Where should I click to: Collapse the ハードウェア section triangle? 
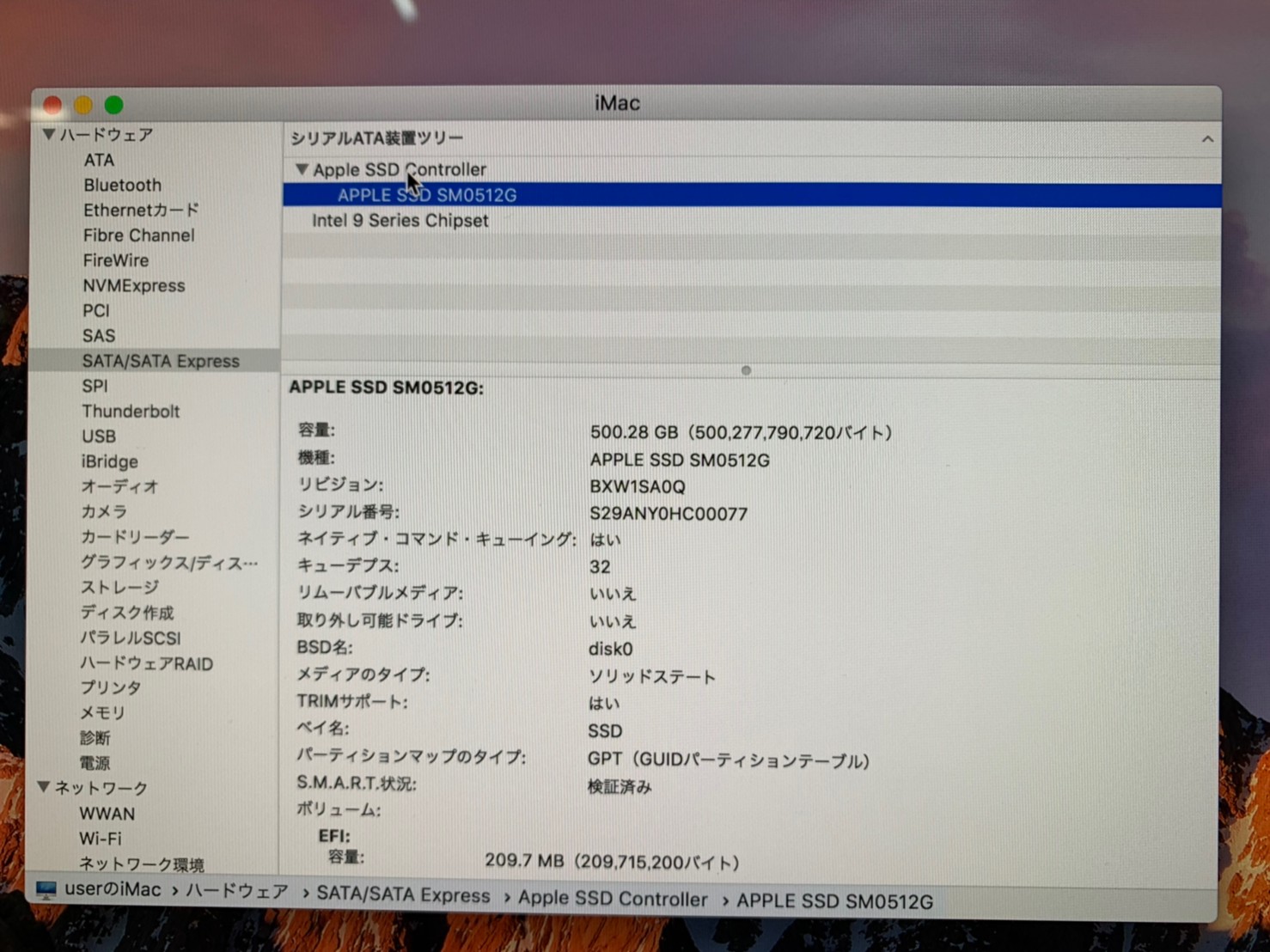click(49, 134)
